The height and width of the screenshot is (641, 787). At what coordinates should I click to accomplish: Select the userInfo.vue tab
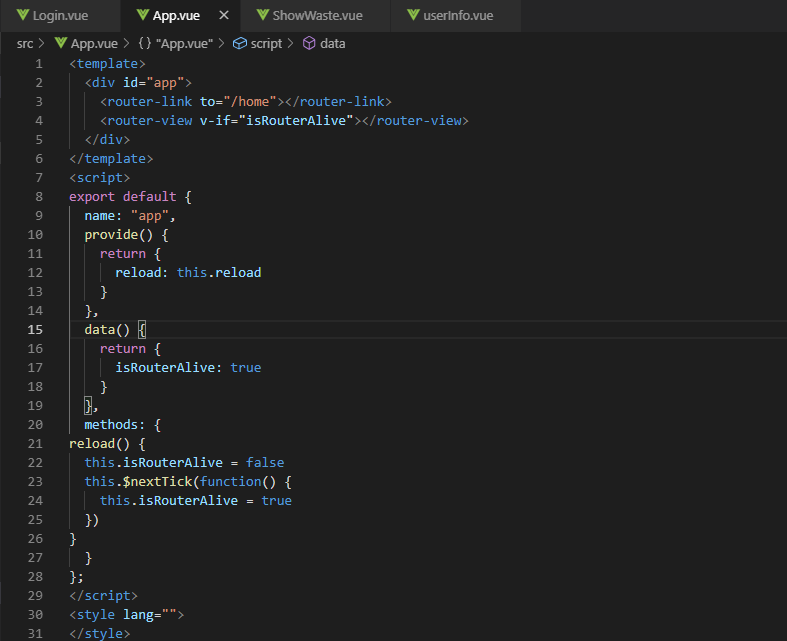pos(458,16)
